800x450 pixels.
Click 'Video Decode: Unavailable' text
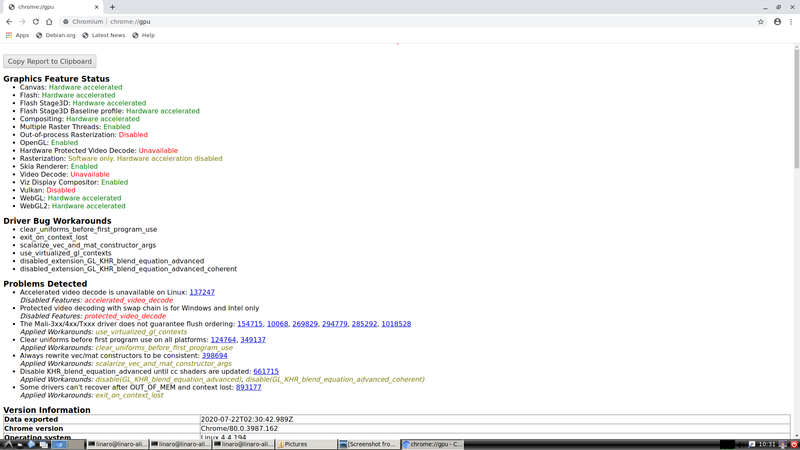(x=64, y=174)
